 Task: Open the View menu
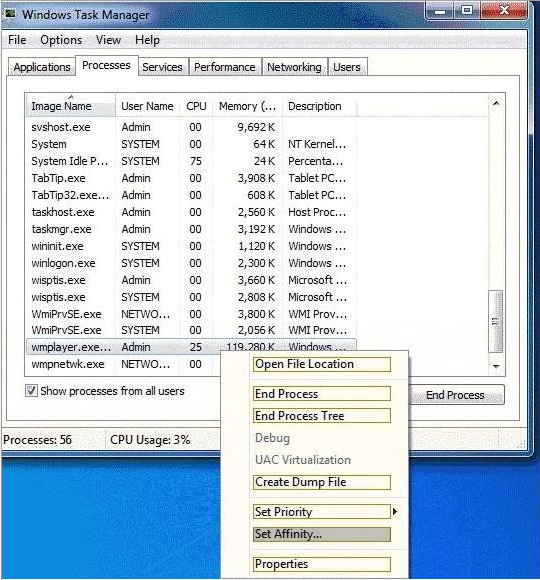point(108,40)
